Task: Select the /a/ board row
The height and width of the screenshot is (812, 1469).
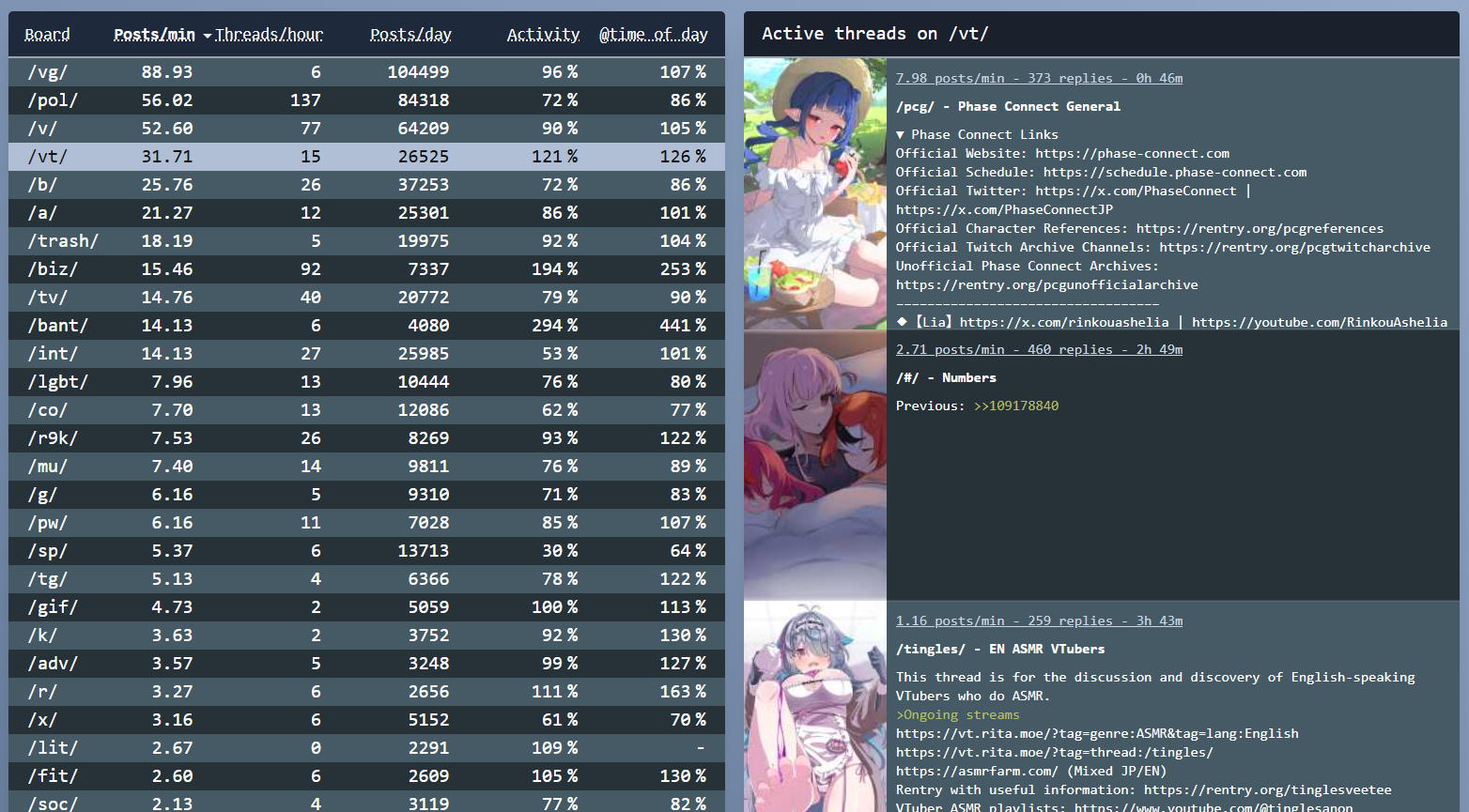Action: [366, 213]
